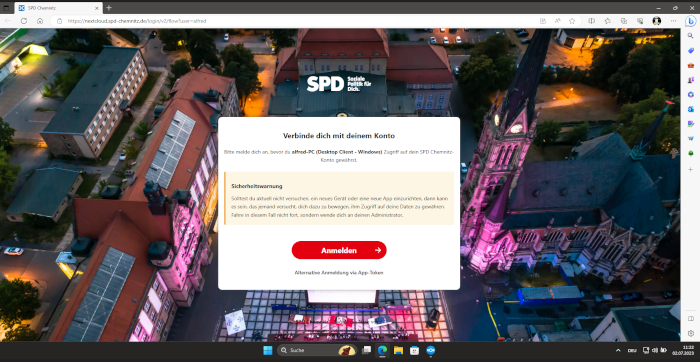Open sidebar green tree icon

(691, 153)
